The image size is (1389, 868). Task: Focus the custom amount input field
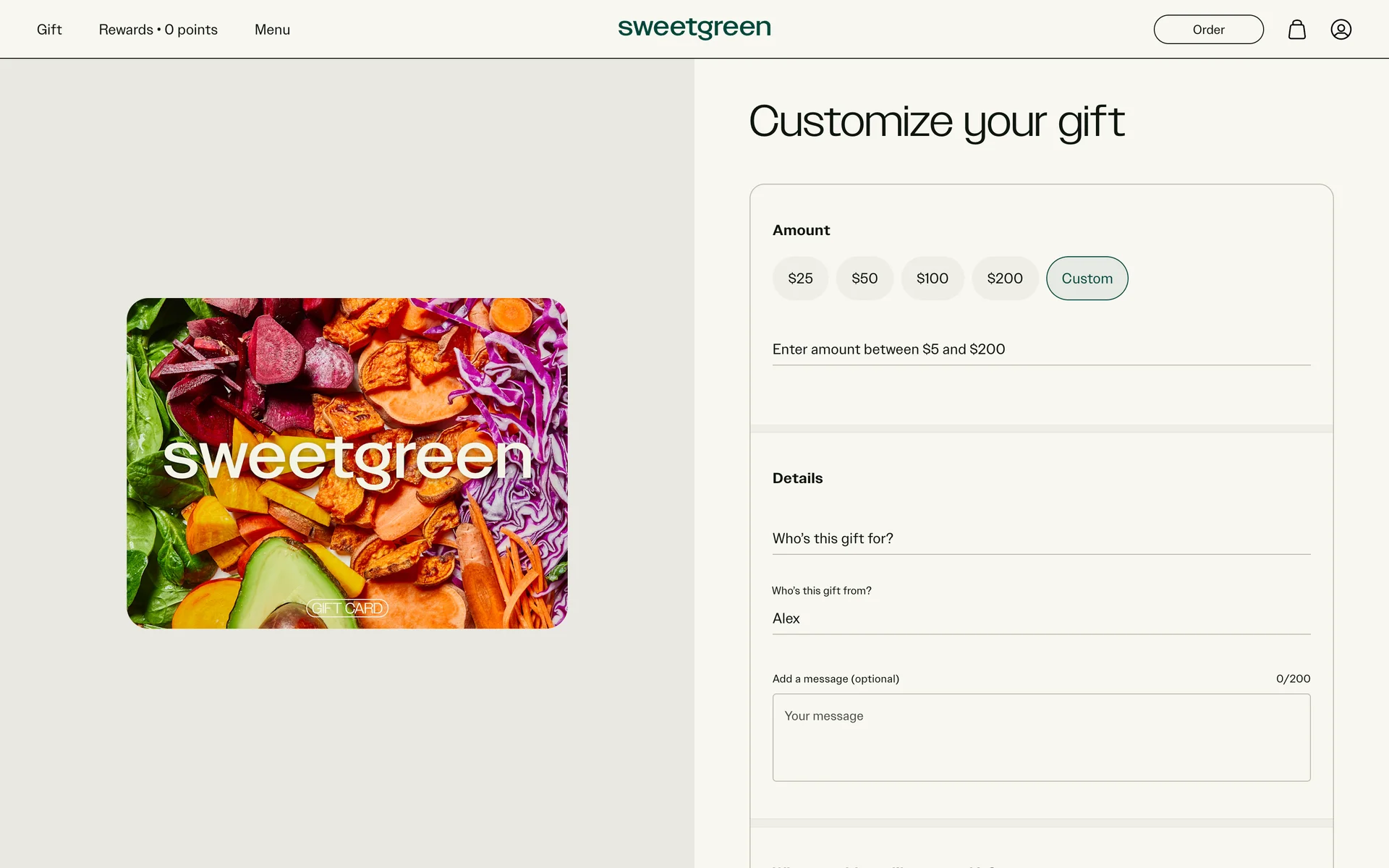coord(1042,349)
